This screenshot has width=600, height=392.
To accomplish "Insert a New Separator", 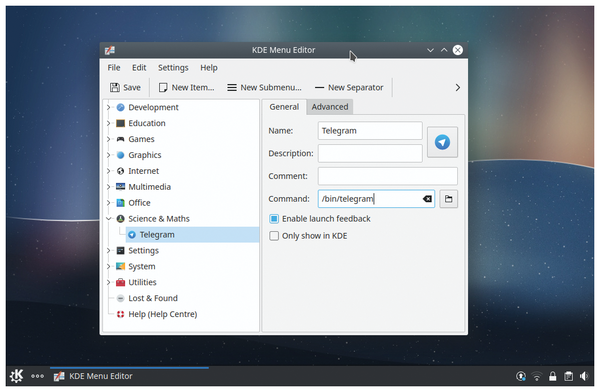I will pyautogui.click(x=349, y=87).
